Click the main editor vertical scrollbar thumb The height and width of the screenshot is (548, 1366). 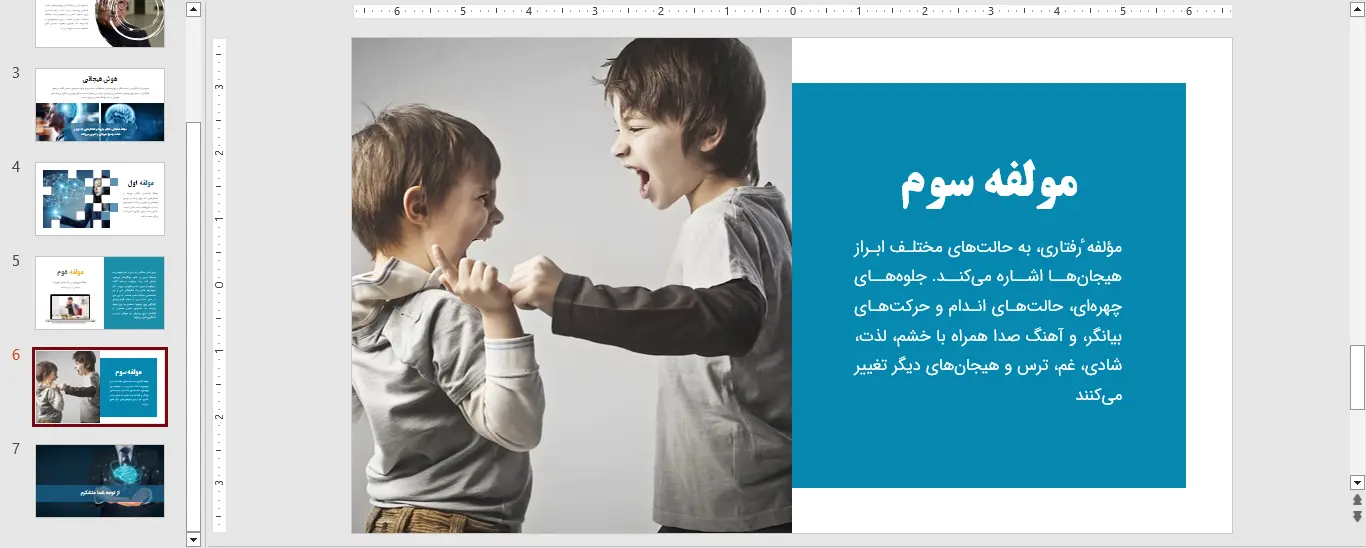pyautogui.click(x=1357, y=377)
